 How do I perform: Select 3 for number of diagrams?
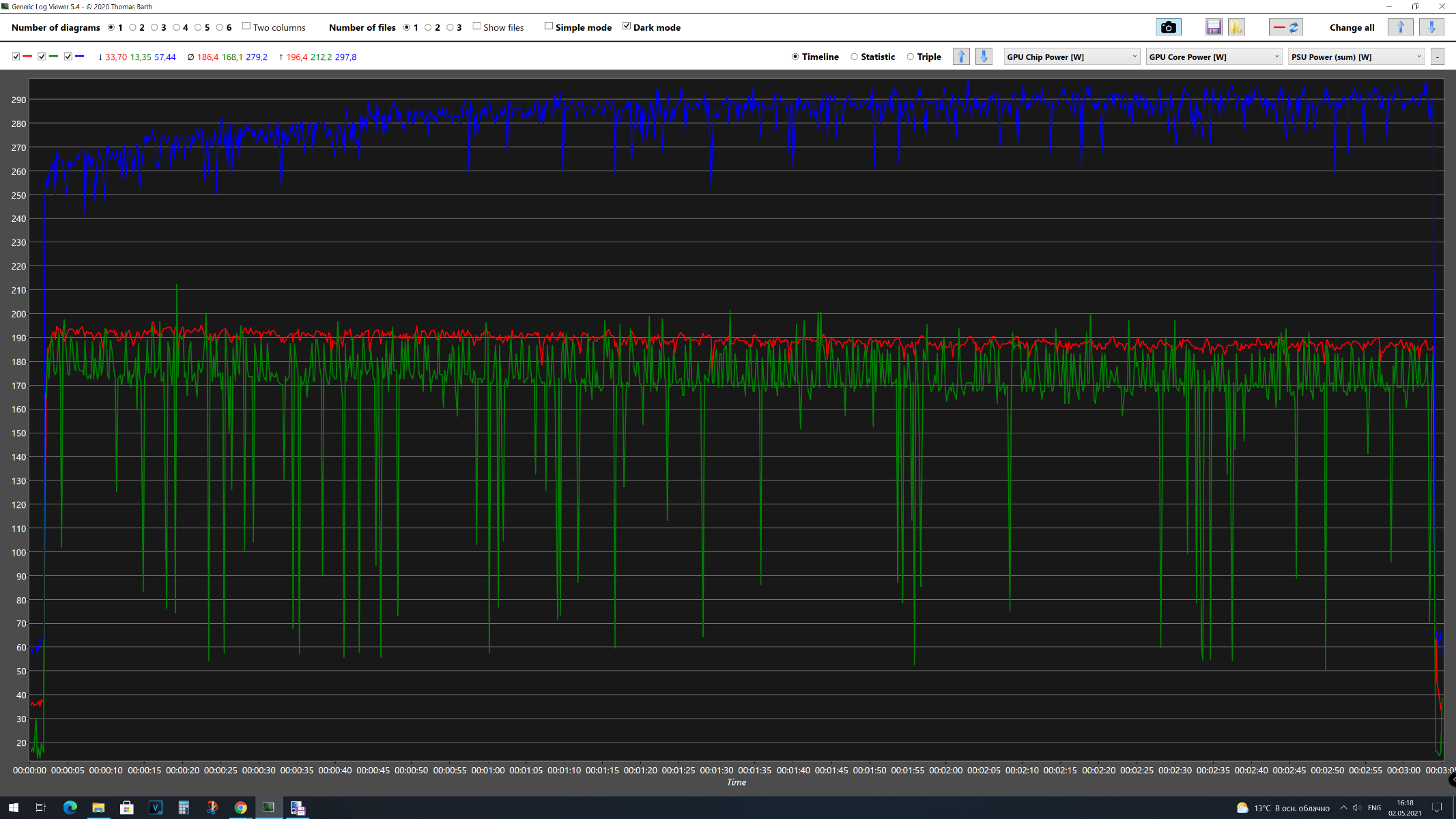point(155,27)
